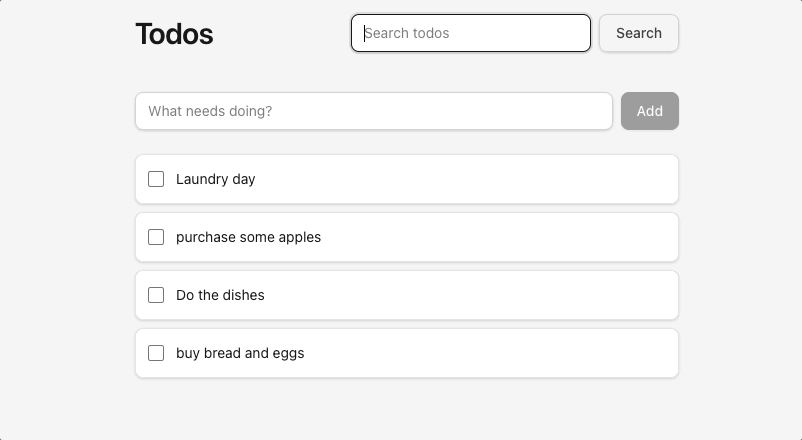
Task: Click the Do the dishes text
Action: [x=220, y=295]
